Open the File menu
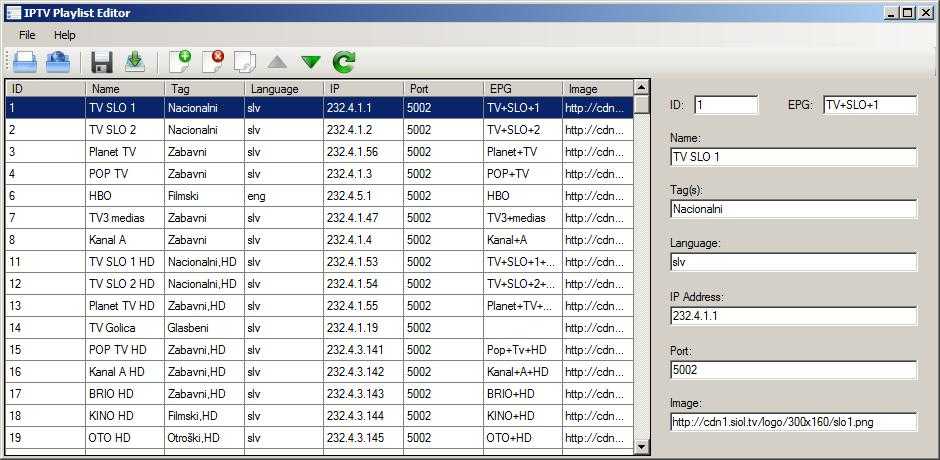940x460 pixels. tap(27, 35)
